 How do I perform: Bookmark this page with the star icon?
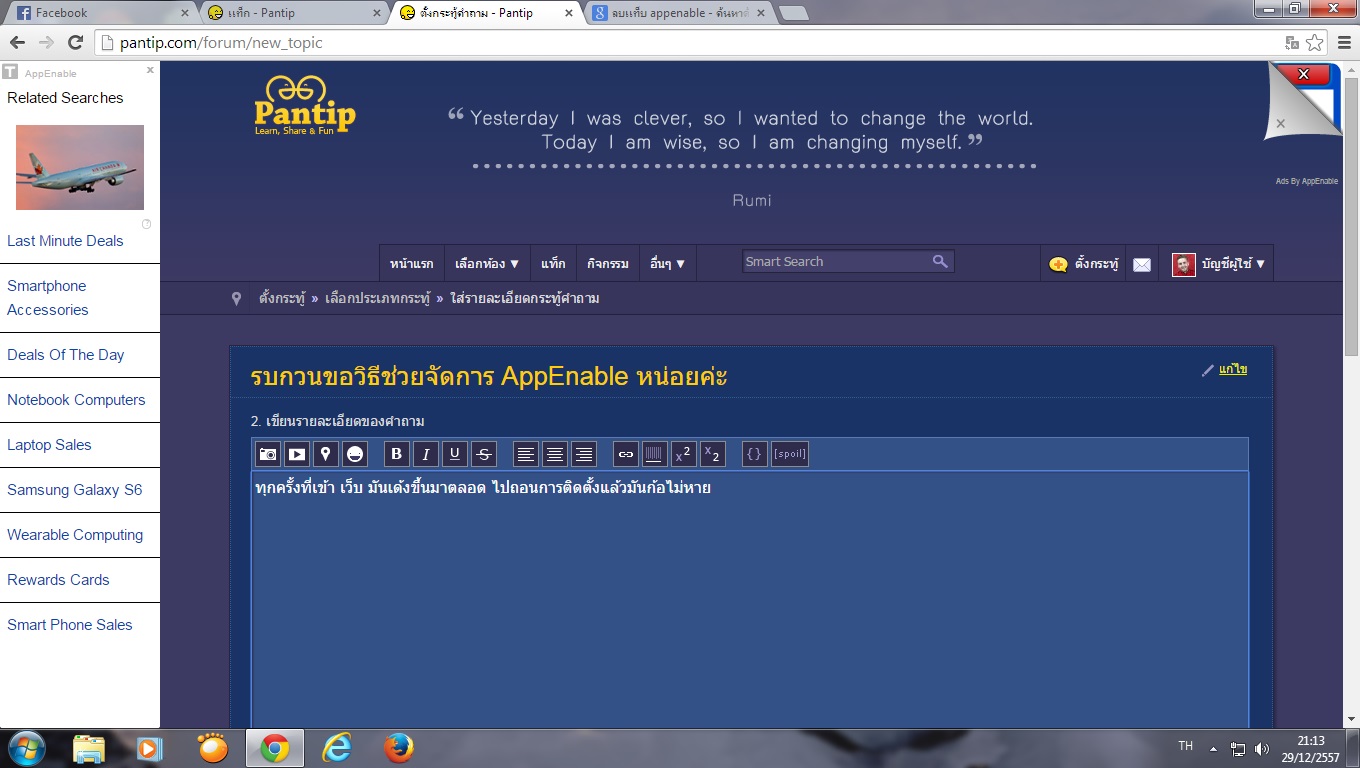(x=1314, y=42)
